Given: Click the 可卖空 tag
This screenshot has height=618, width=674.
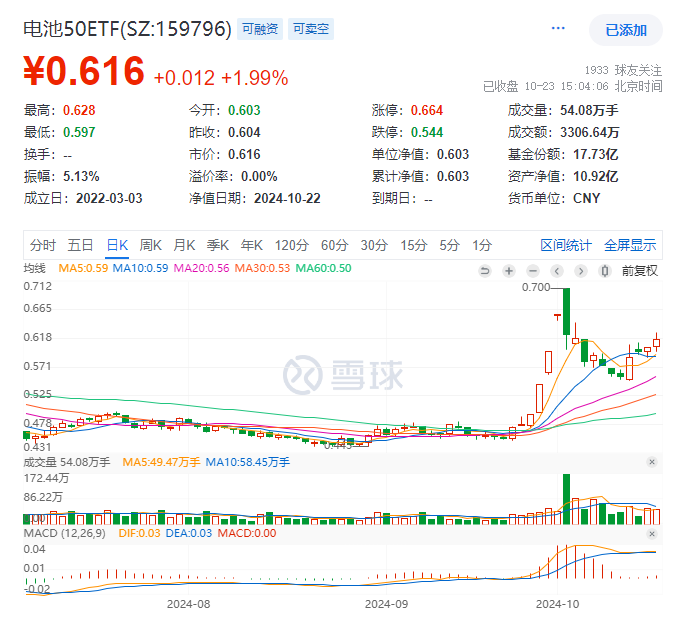Looking at the screenshot, I should [x=311, y=29].
